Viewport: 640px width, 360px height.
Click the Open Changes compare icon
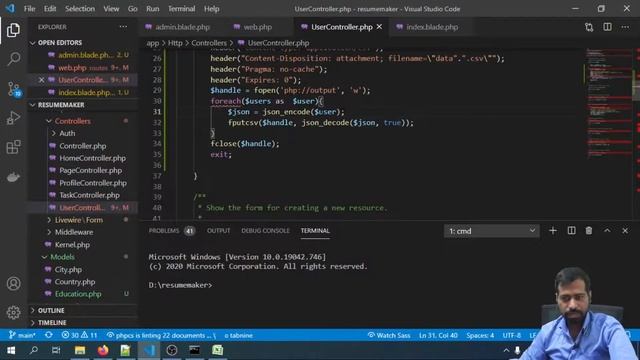tap(589, 27)
